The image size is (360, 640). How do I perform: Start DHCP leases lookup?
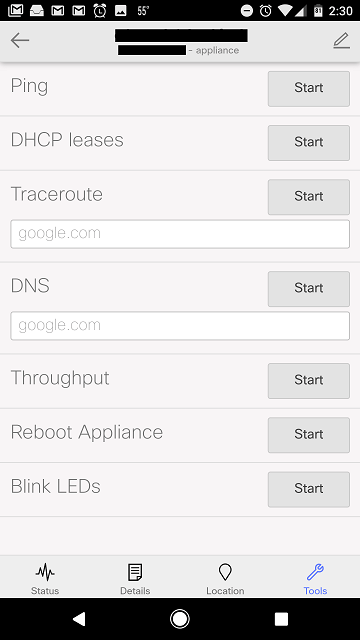(309, 143)
